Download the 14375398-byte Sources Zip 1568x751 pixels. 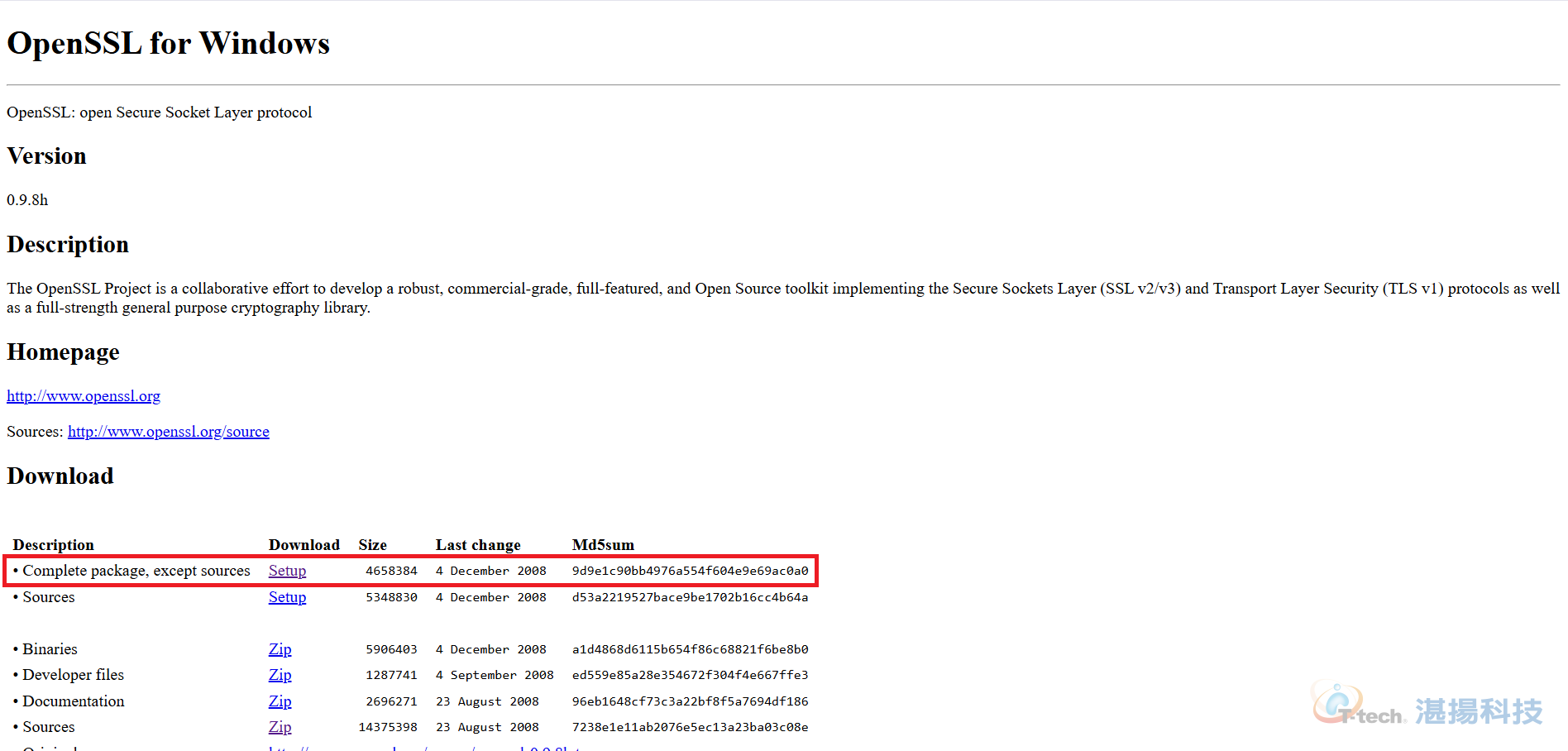(280, 727)
